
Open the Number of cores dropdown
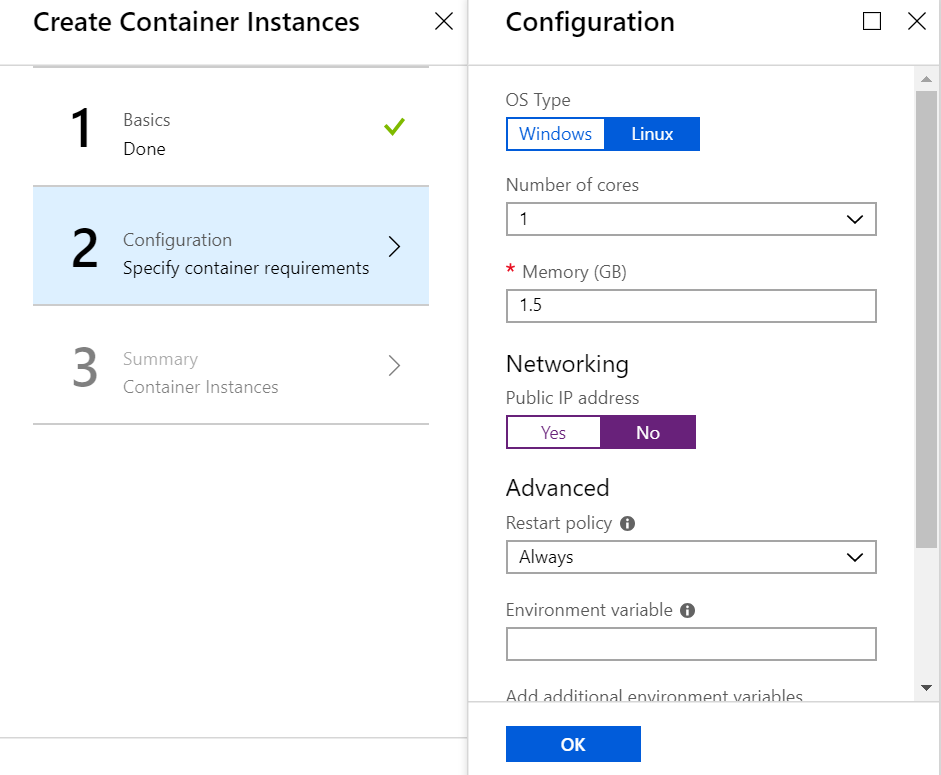[690, 219]
